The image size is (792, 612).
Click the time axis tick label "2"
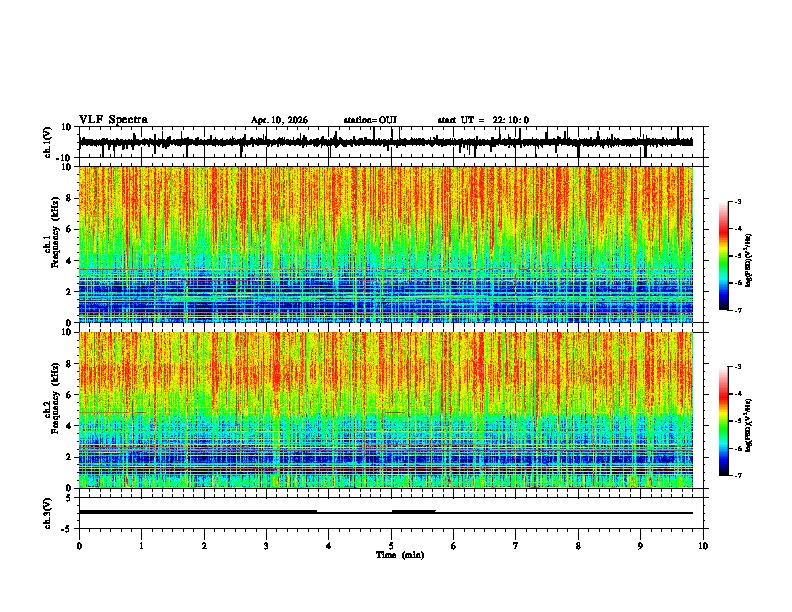(x=204, y=546)
